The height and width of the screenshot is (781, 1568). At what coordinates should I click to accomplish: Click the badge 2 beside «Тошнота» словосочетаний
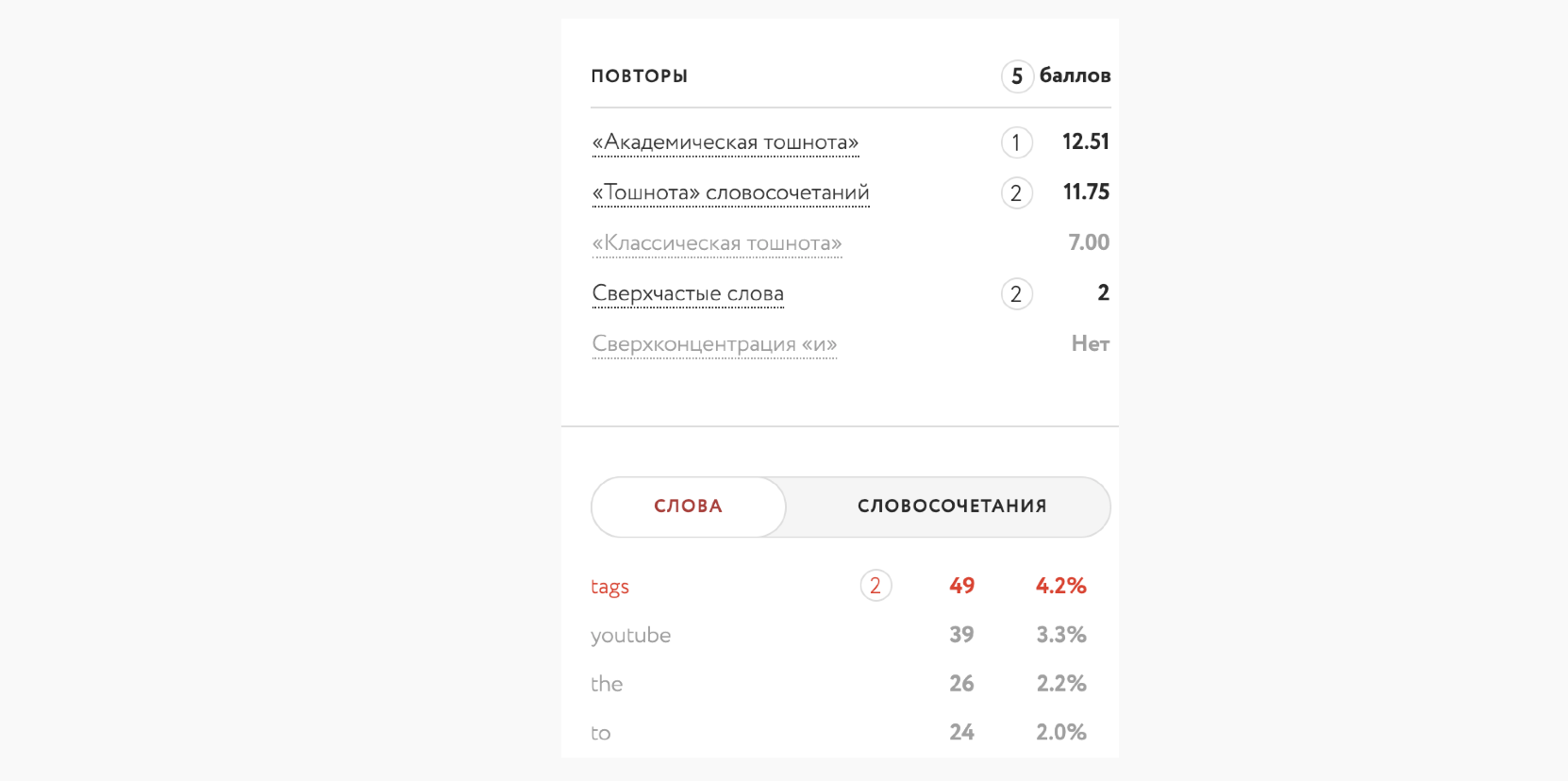pyautogui.click(x=1016, y=193)
